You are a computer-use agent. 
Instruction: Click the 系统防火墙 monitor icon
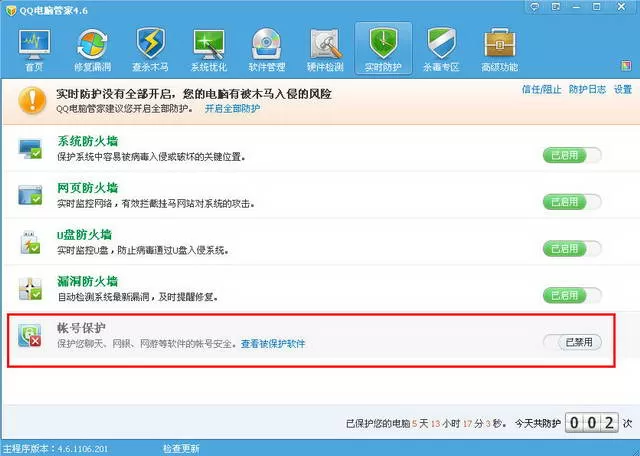coord(30,149)
